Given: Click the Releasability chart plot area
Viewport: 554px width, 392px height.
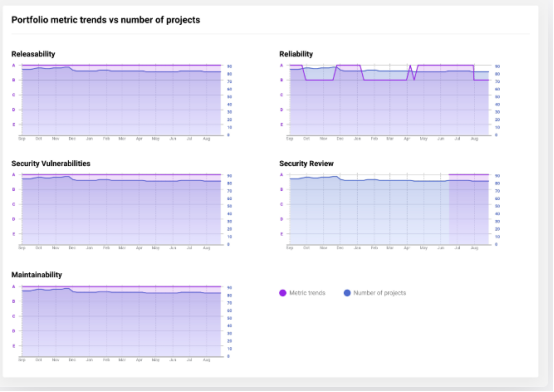Looking at the screenshot, I should (x=121, y=100).
